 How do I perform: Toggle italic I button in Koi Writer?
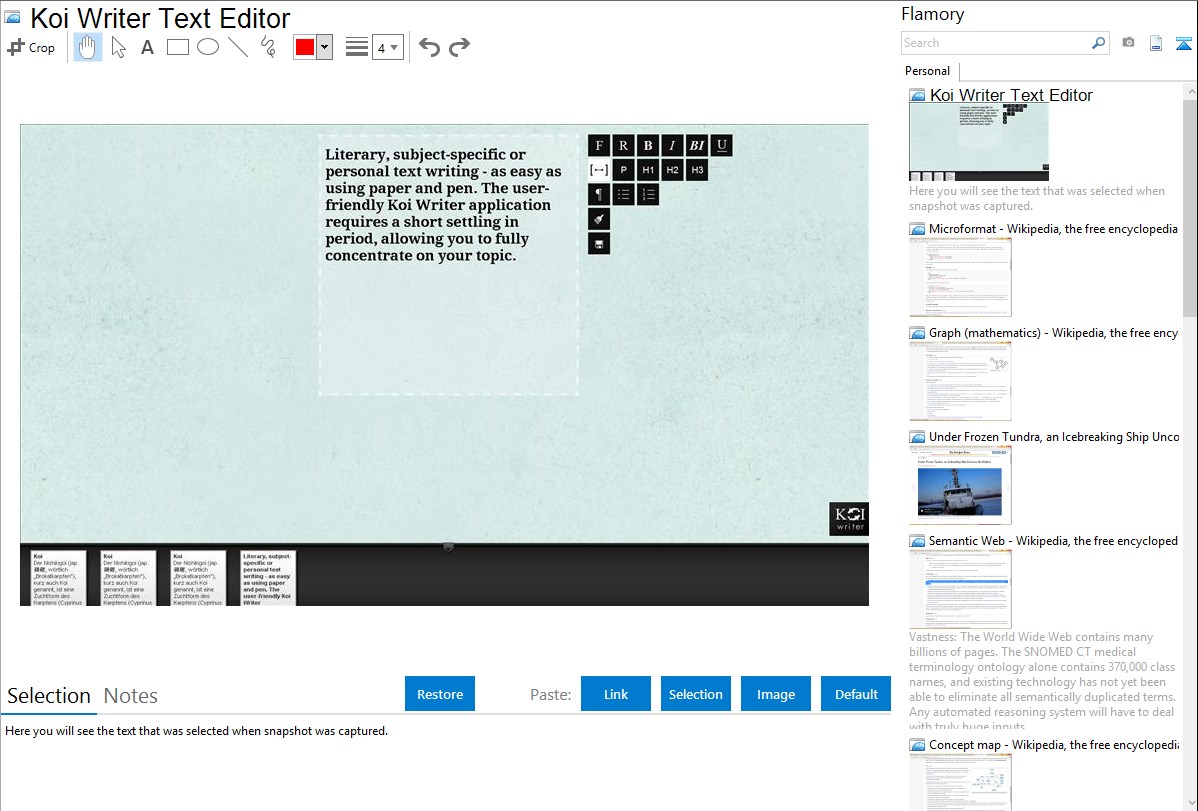(672, 145)
